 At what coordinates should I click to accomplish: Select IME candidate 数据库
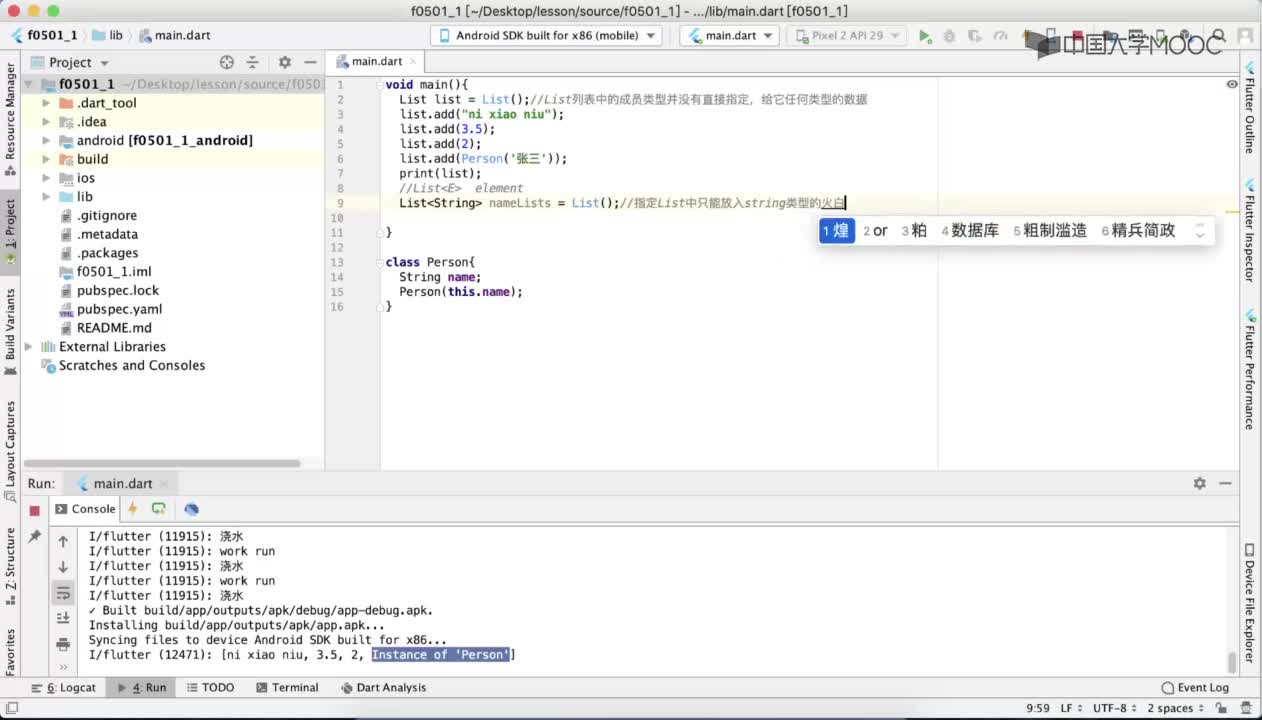pos(970,231)
